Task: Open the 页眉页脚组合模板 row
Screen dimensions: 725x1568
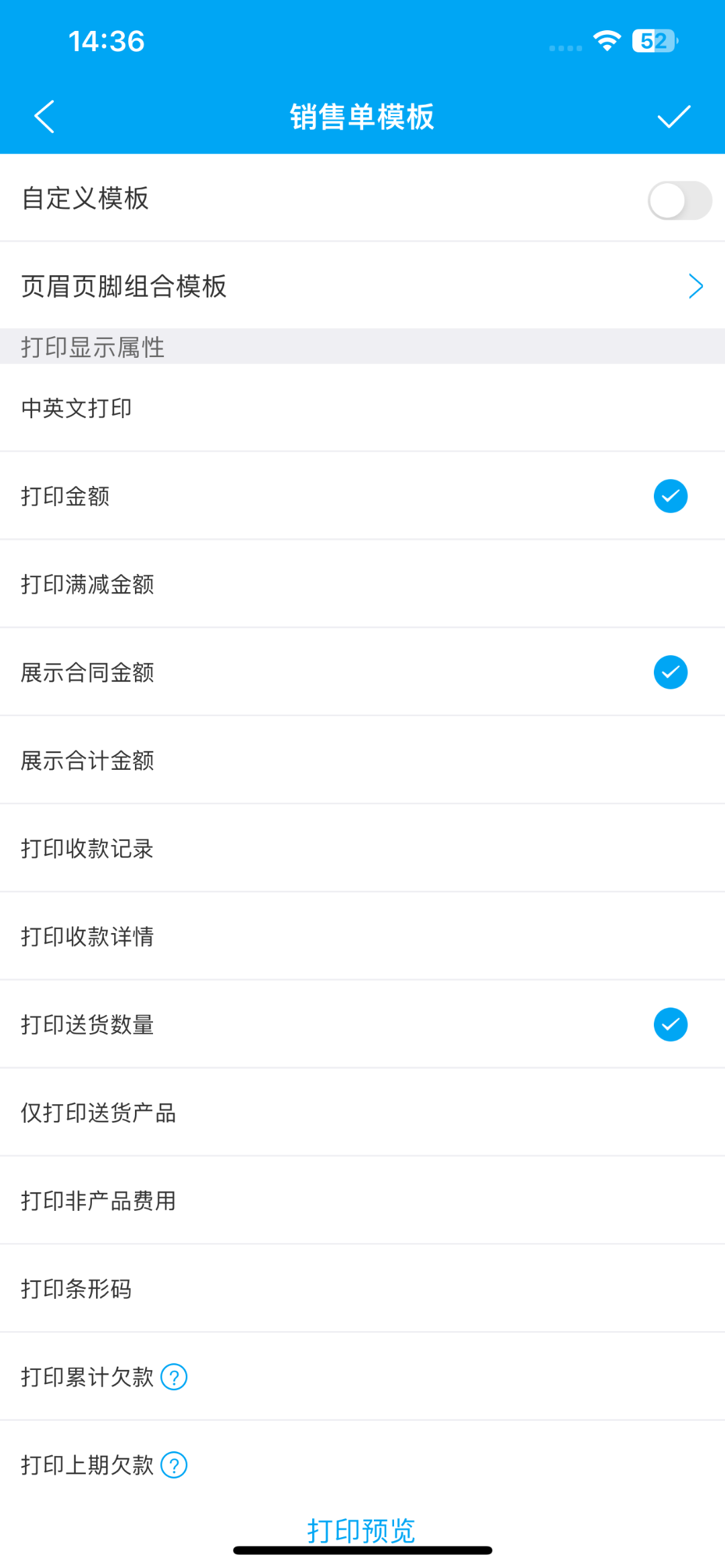Action: tap(362, 286)
